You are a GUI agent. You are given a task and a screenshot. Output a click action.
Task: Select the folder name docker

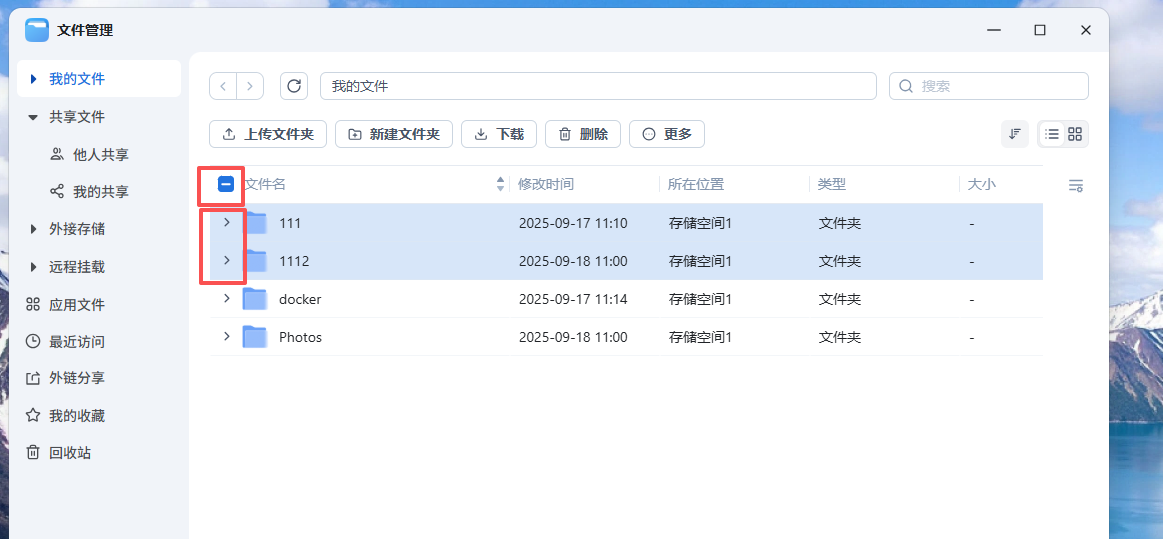[300, 300]
